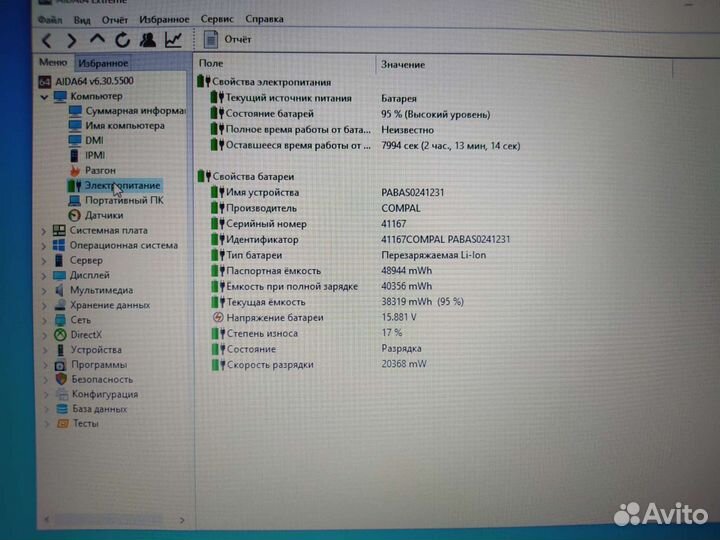Click the Портативный ПК laptop icon

click(74, 201)
